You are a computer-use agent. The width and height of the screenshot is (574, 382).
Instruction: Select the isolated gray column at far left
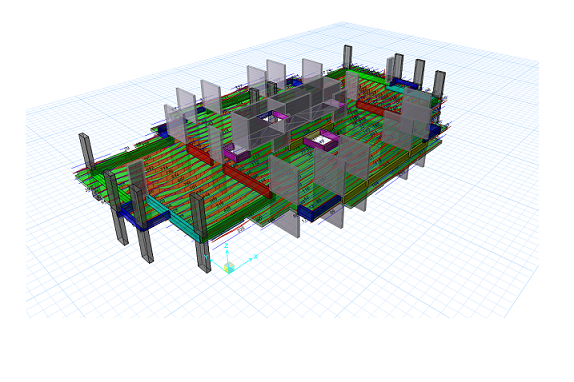click(86, 152)
